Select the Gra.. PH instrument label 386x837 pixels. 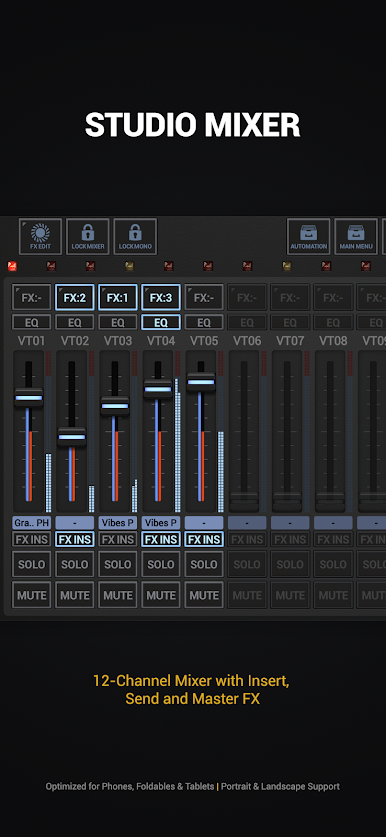pyautogui.click(x=32, y=523)
